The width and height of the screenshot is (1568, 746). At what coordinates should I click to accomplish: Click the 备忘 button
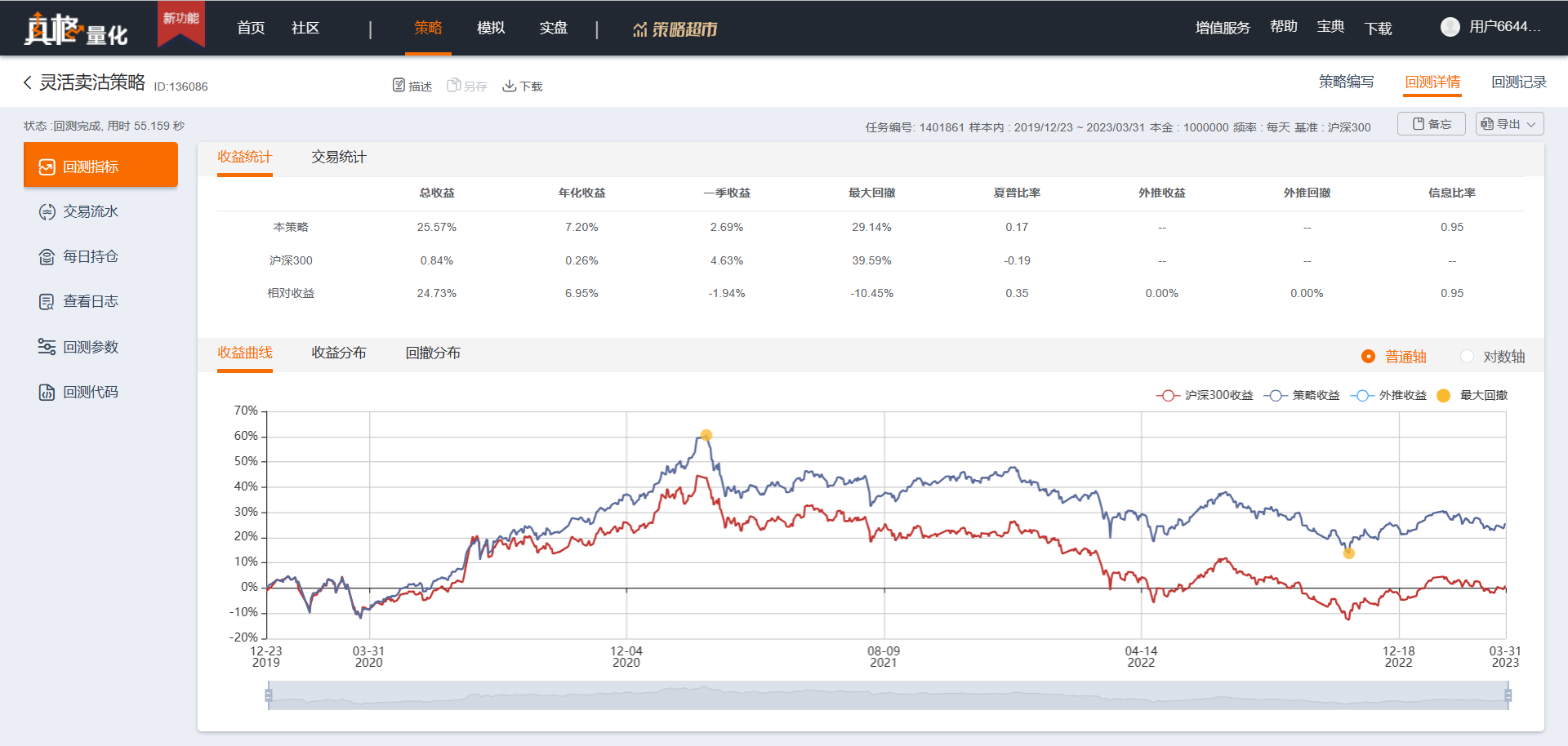click(x=1432, y=124)
